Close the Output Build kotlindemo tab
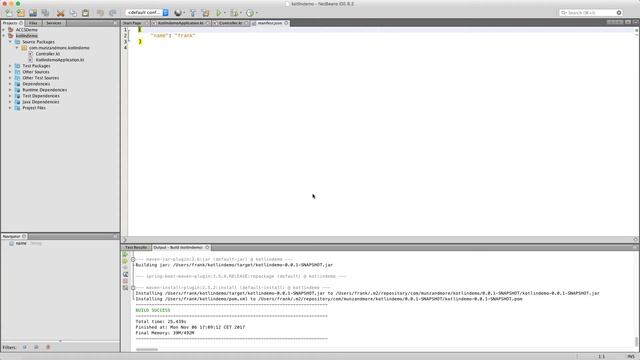This screenshot has height=360, width=640. pyautogui.click(x=207, y=247)
